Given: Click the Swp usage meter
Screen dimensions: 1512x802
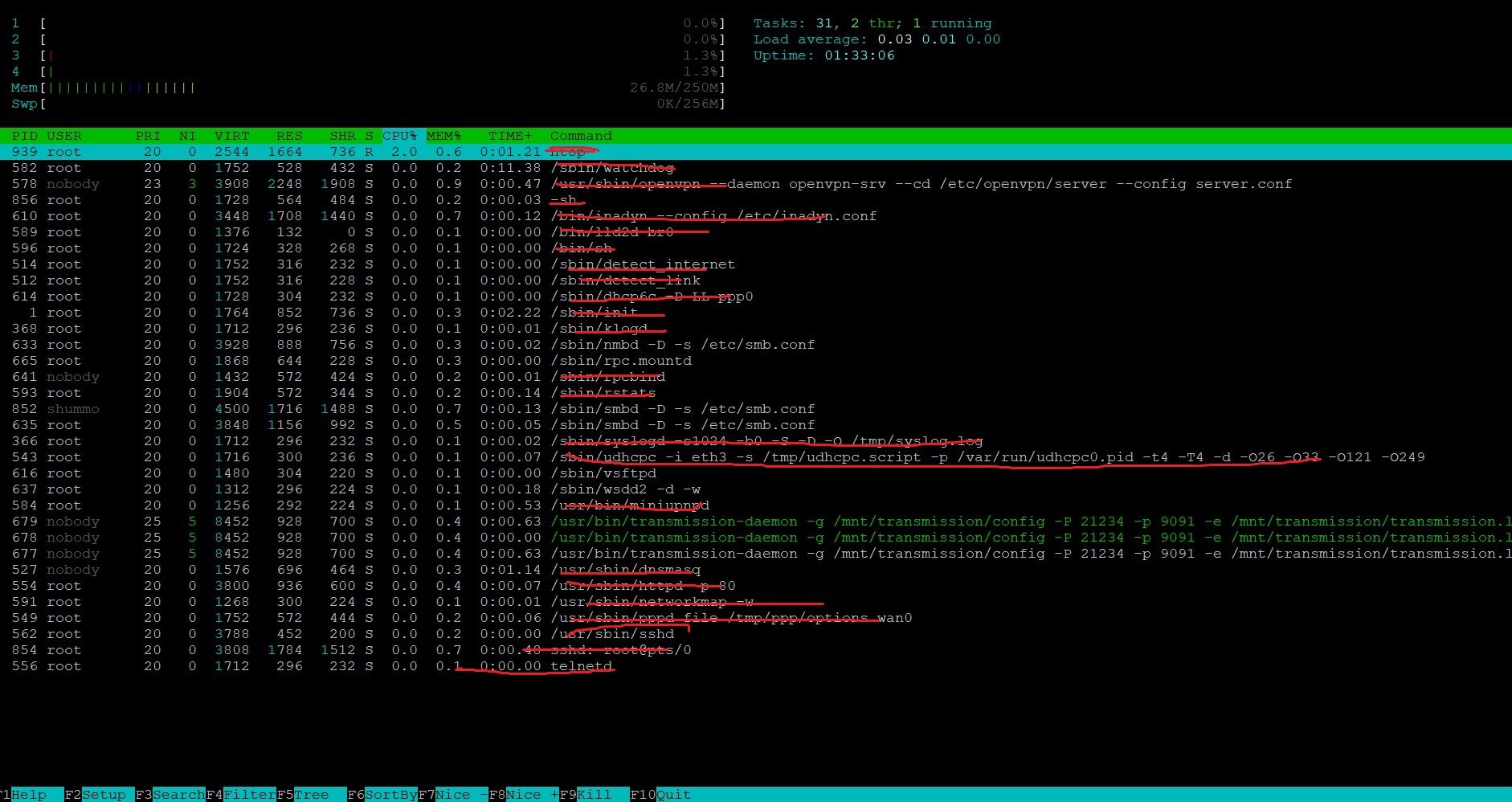Looking at the screenshot, I should [x=382, y=104].
